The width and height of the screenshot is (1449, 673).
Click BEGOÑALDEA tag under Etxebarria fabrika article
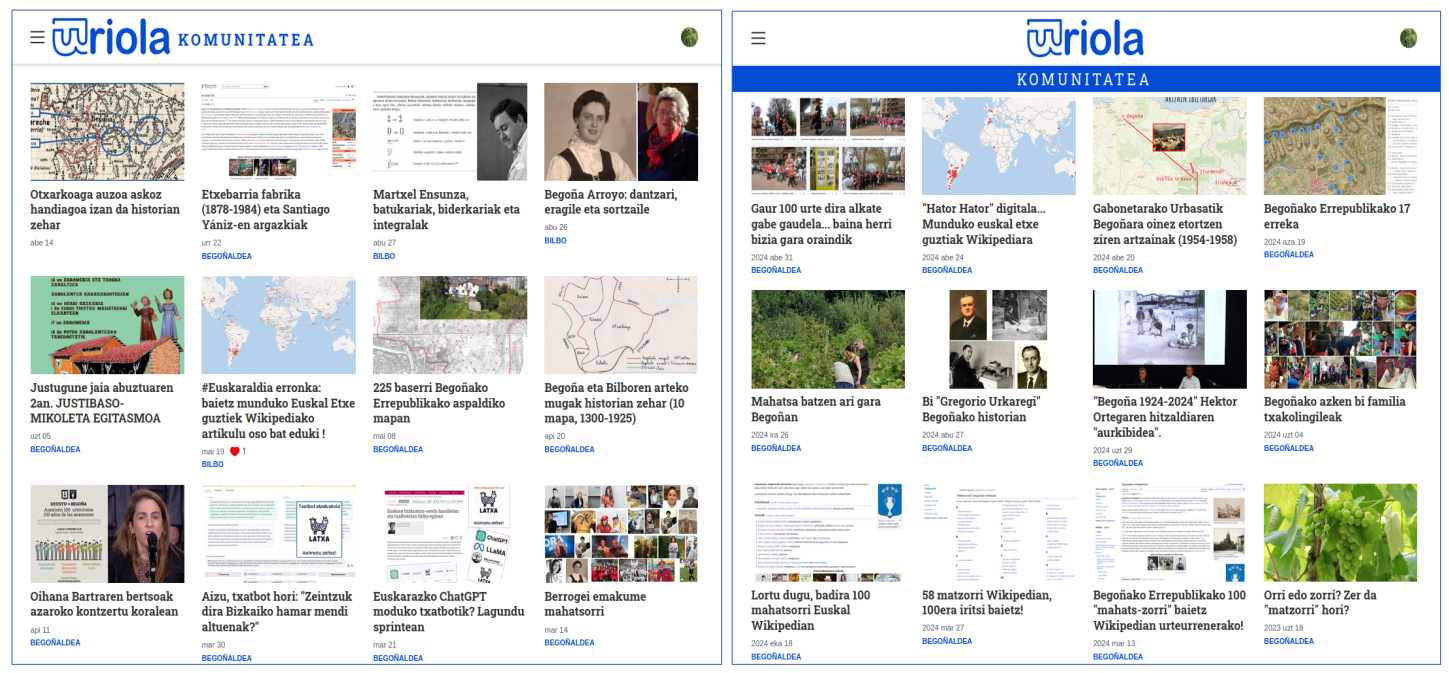[x=226, y=256]
